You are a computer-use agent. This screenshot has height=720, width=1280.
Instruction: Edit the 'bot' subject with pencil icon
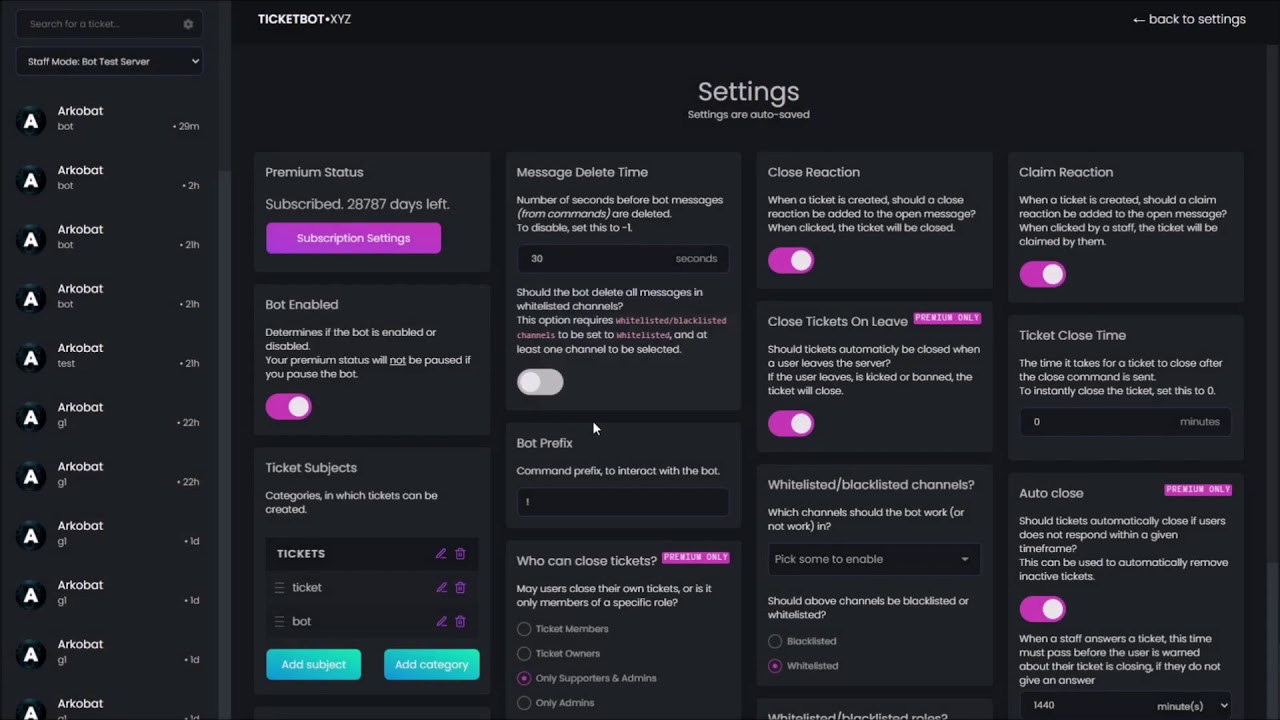441,621
